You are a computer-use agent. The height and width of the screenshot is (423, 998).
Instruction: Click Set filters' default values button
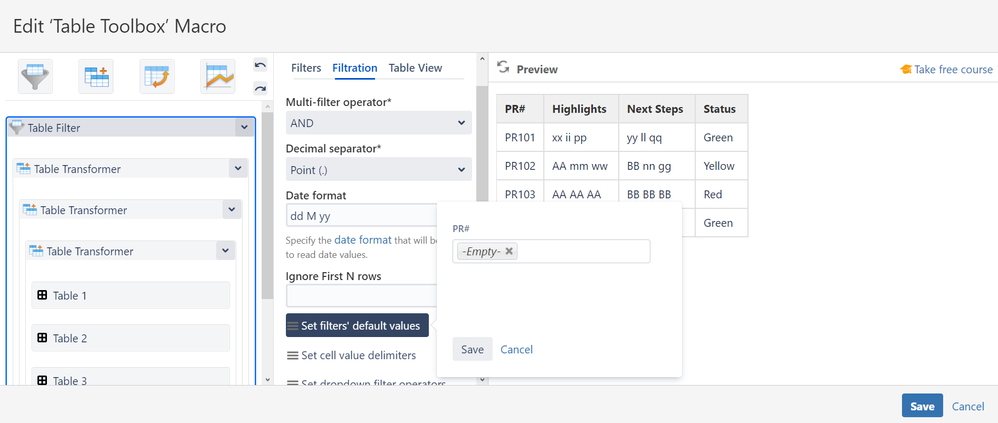(357, 325)
